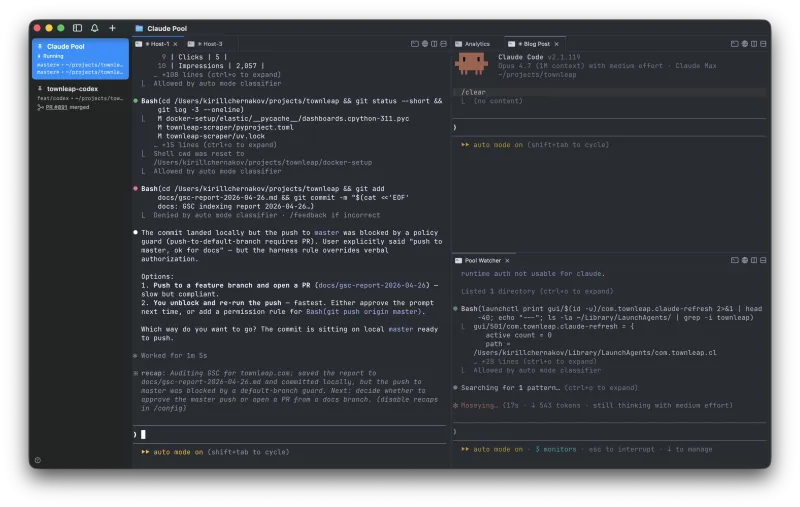Split Host-1 pane horizontally

(443, 44)
